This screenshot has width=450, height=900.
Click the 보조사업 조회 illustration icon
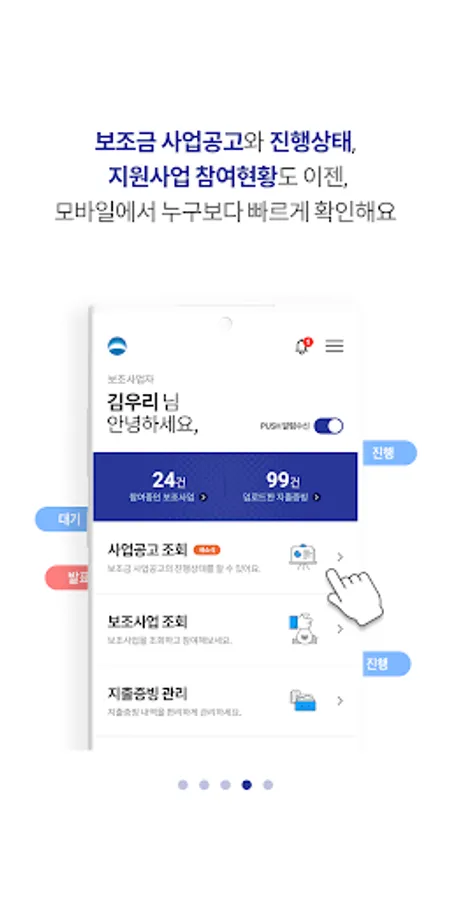(302, 629)
